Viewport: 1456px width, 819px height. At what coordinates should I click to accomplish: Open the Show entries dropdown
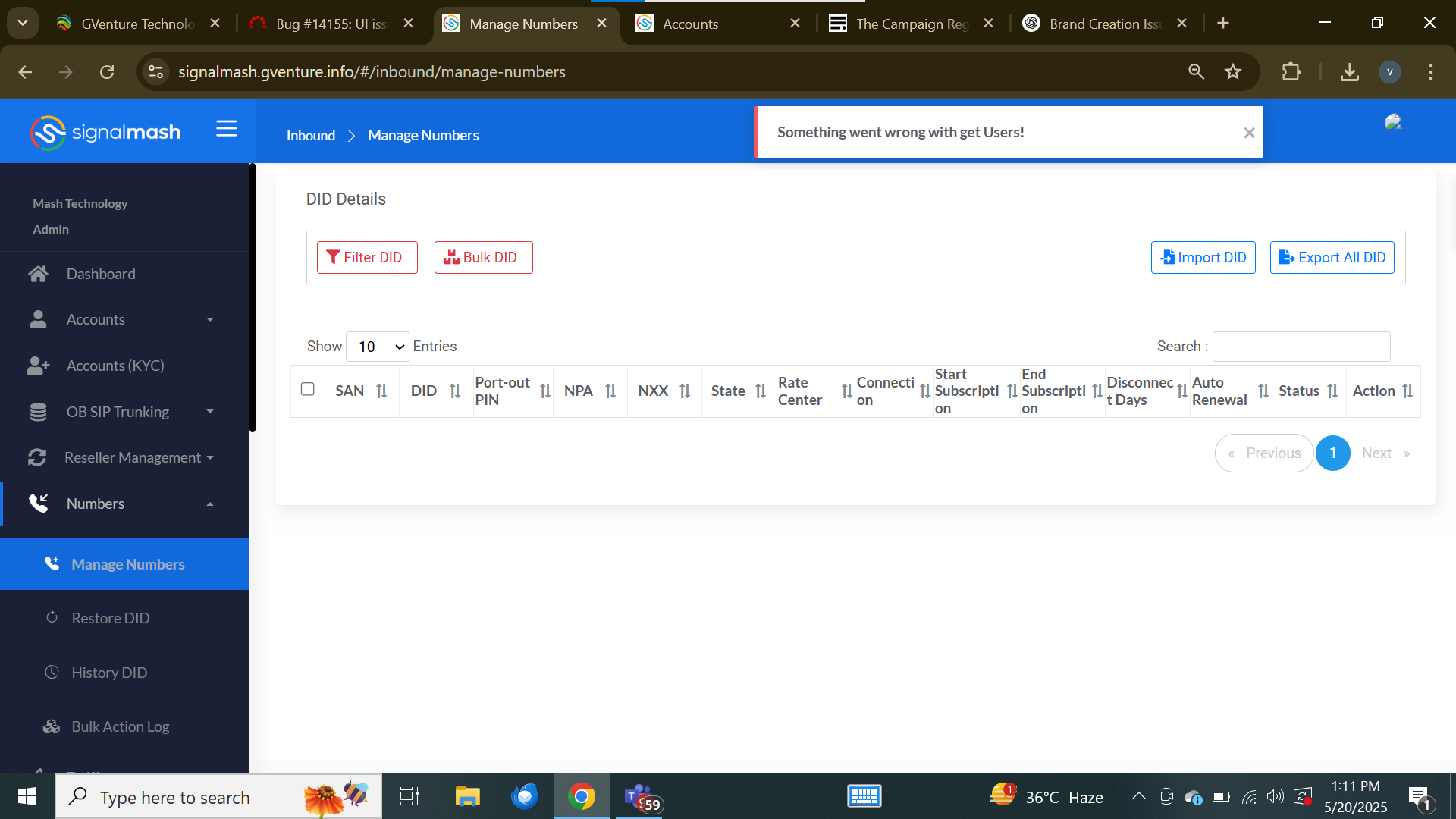coord(378,347)
